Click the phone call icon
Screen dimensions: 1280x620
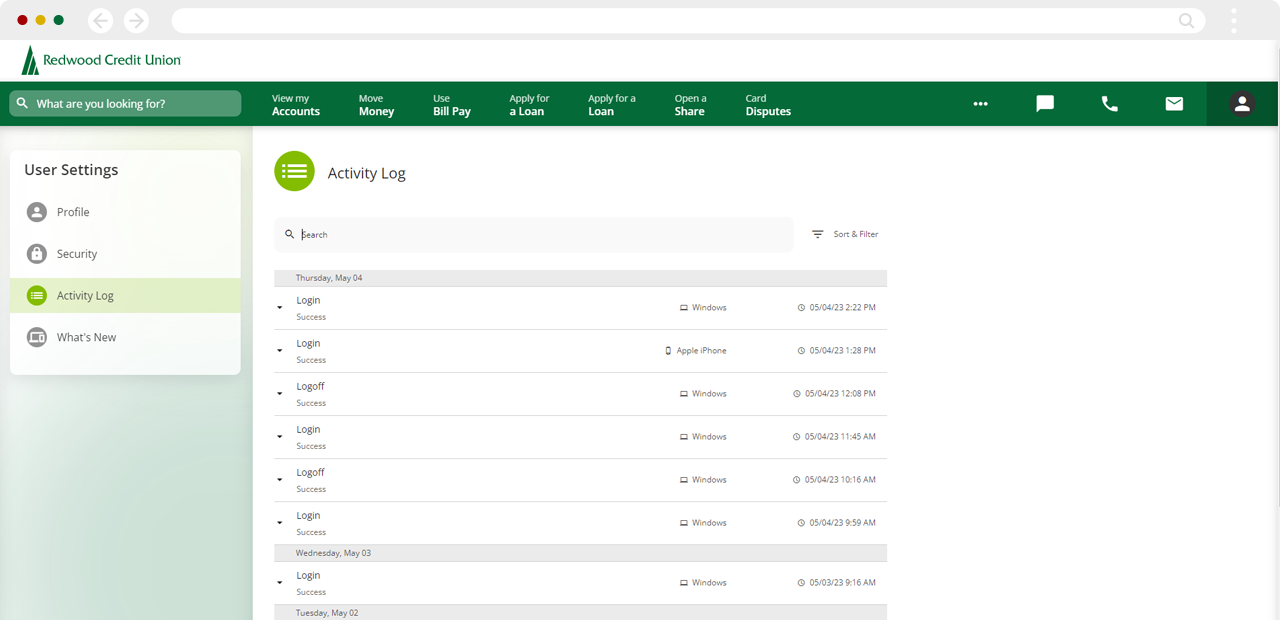point(1110,104)
